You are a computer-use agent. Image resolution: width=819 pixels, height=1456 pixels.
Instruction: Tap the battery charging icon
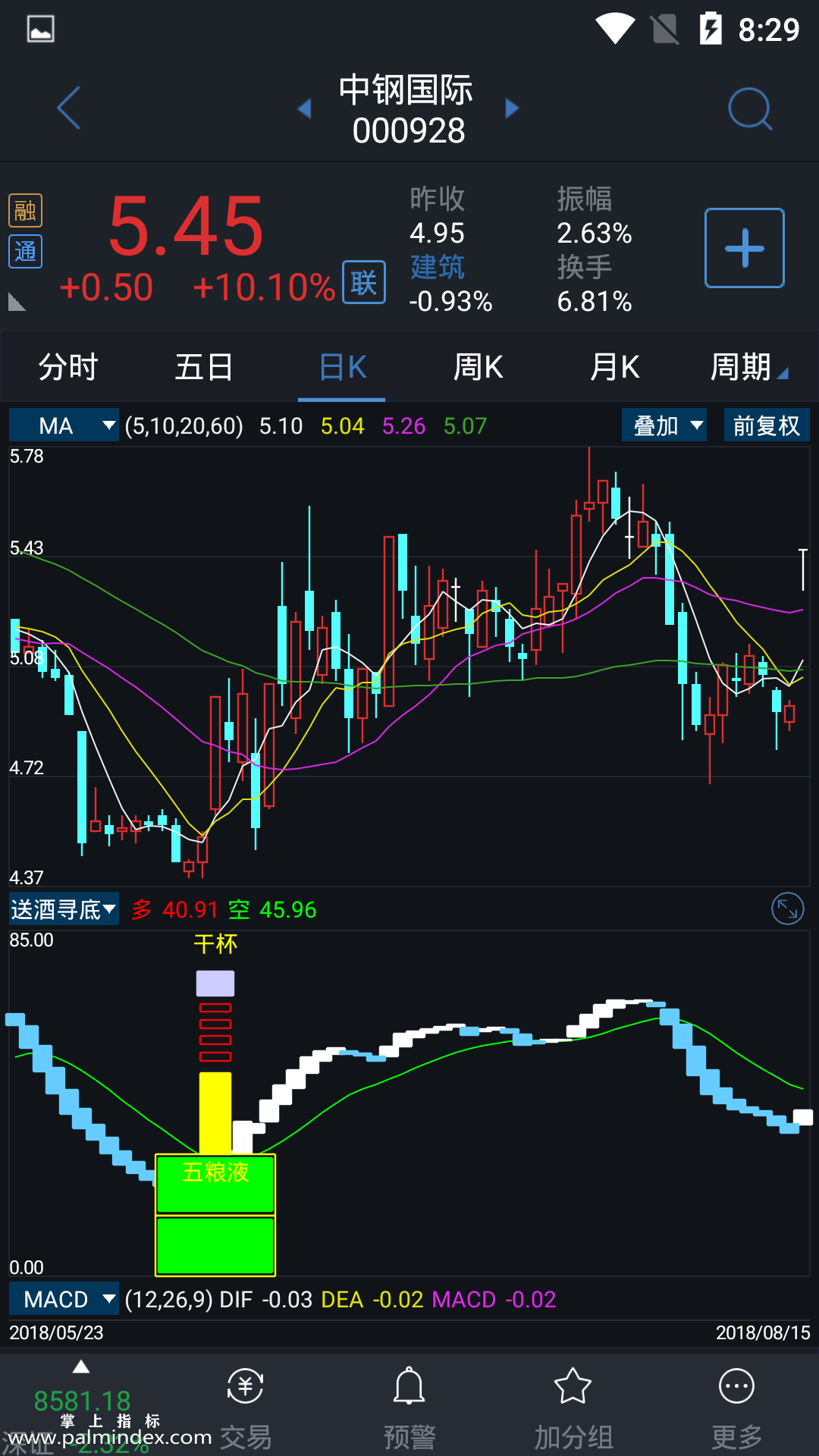[x=711, y=29]
